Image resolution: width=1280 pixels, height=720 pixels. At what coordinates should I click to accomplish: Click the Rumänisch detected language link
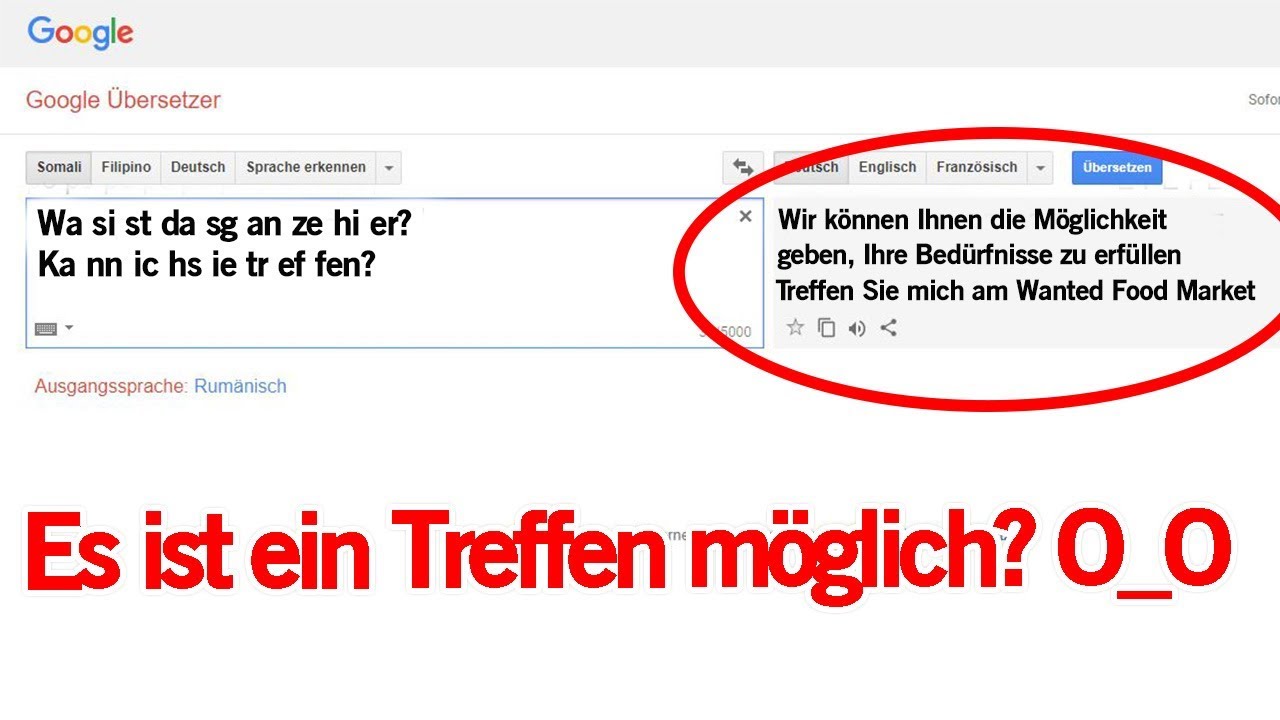click(240, 386)
